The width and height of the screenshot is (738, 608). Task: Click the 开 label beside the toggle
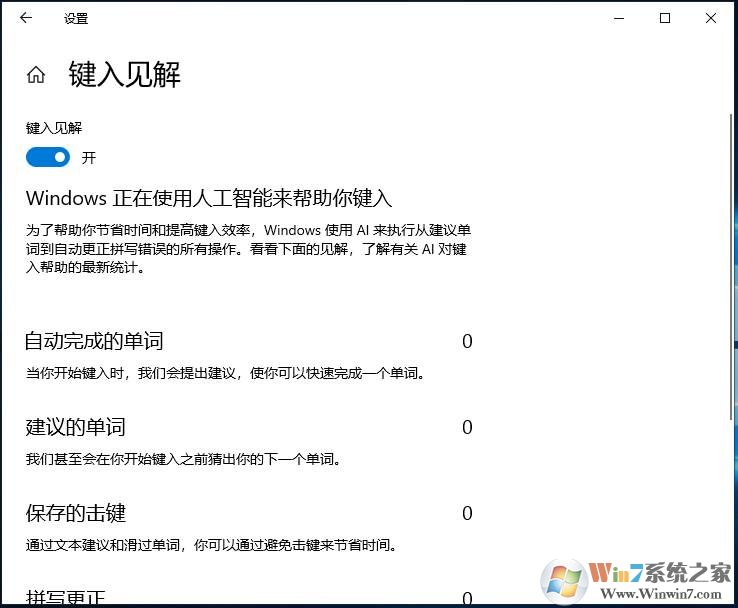click(x=89, y=158)
